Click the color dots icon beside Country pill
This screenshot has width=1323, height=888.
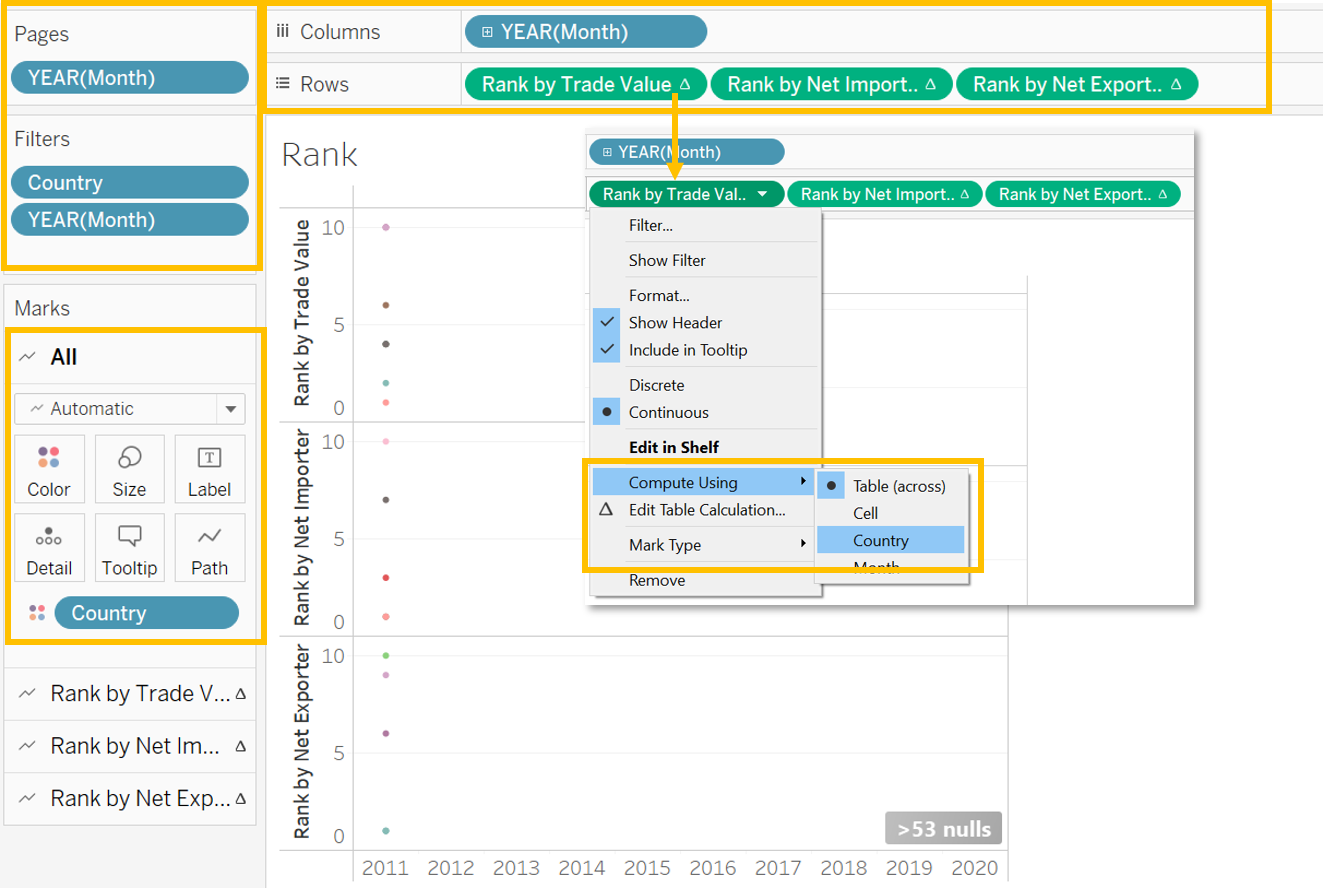tap(37, 613)
